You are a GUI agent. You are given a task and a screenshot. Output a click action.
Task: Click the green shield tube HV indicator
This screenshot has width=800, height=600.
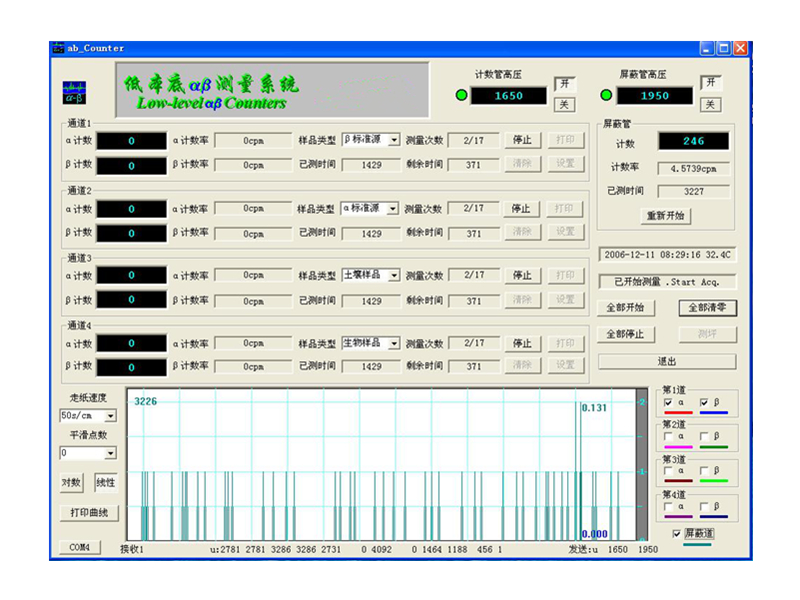[x=606, y=95]
